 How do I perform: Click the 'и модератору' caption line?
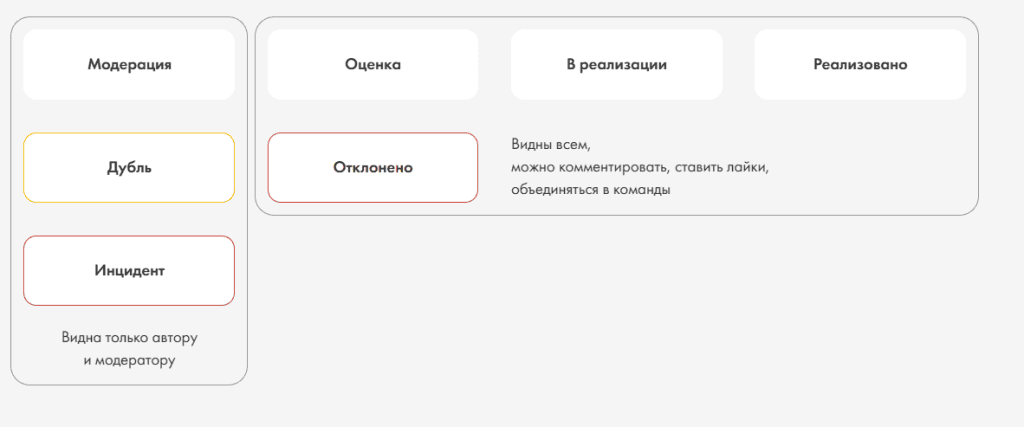129,360
